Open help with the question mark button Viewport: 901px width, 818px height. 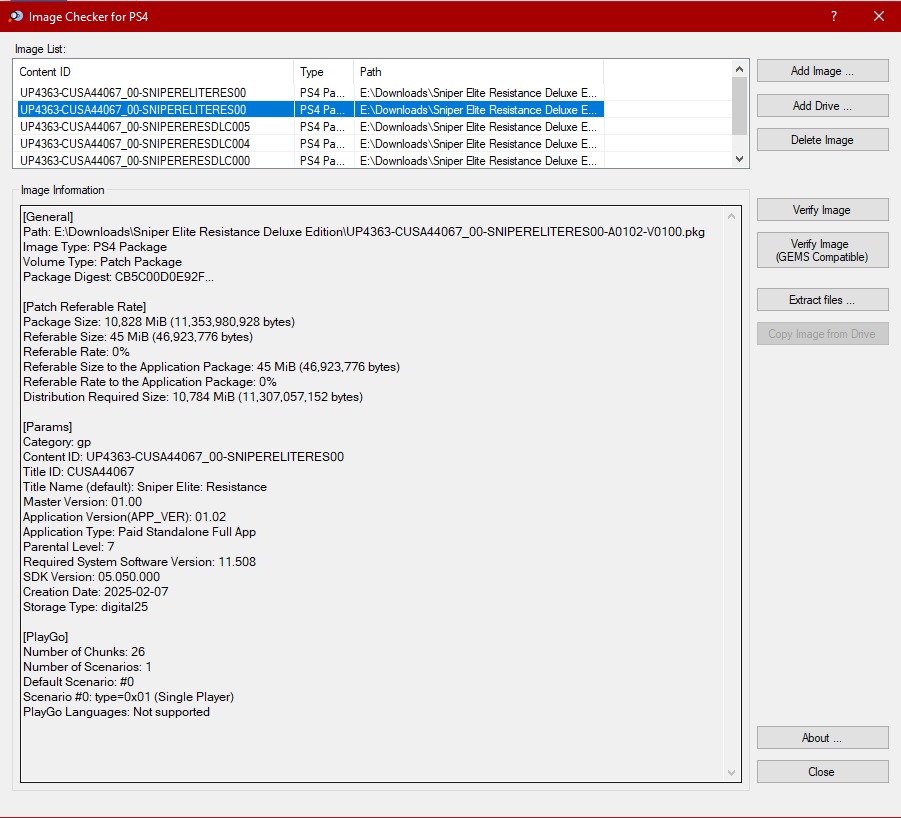(834, 16)
